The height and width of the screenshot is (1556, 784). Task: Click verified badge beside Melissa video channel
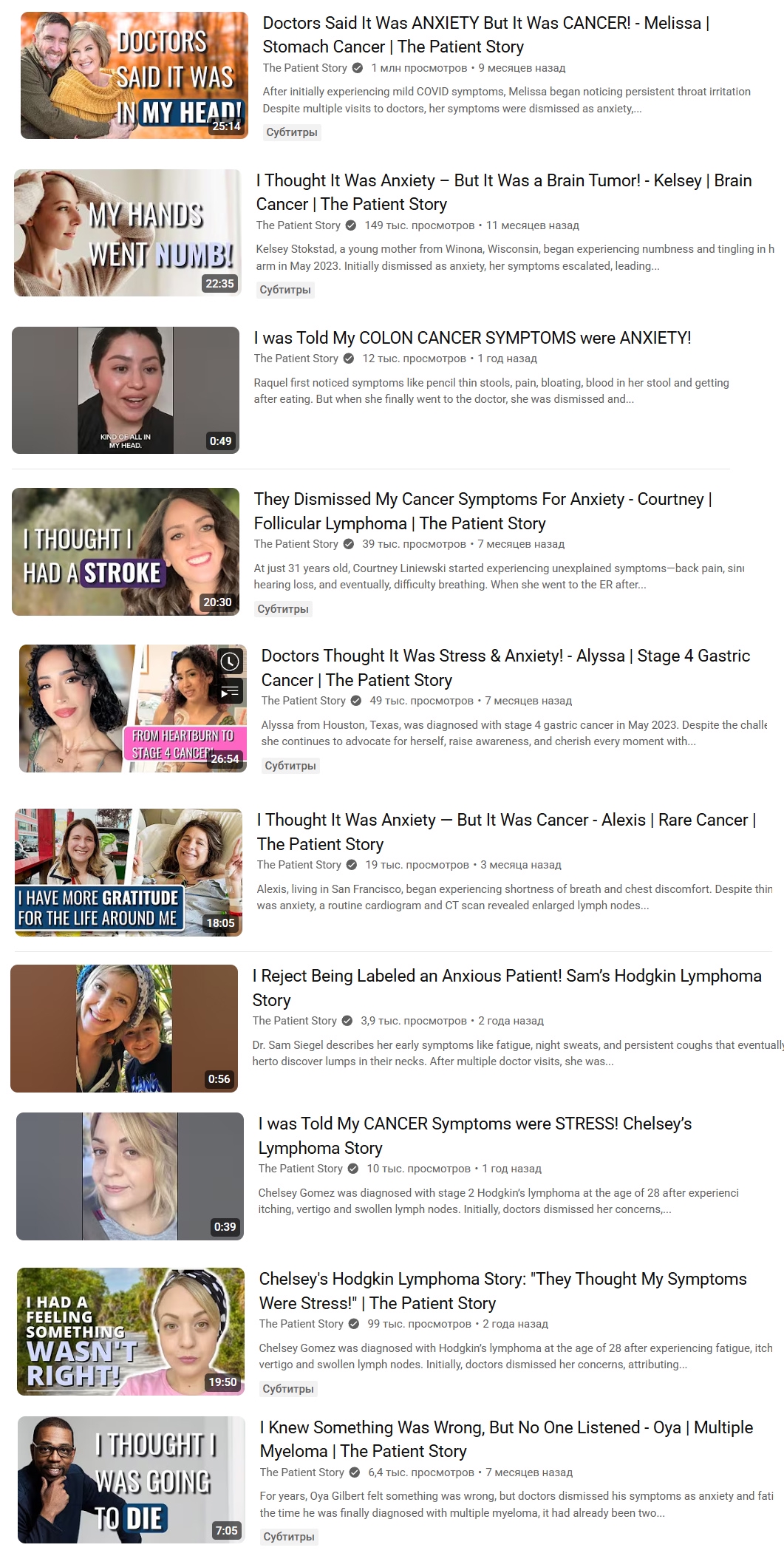358,68
